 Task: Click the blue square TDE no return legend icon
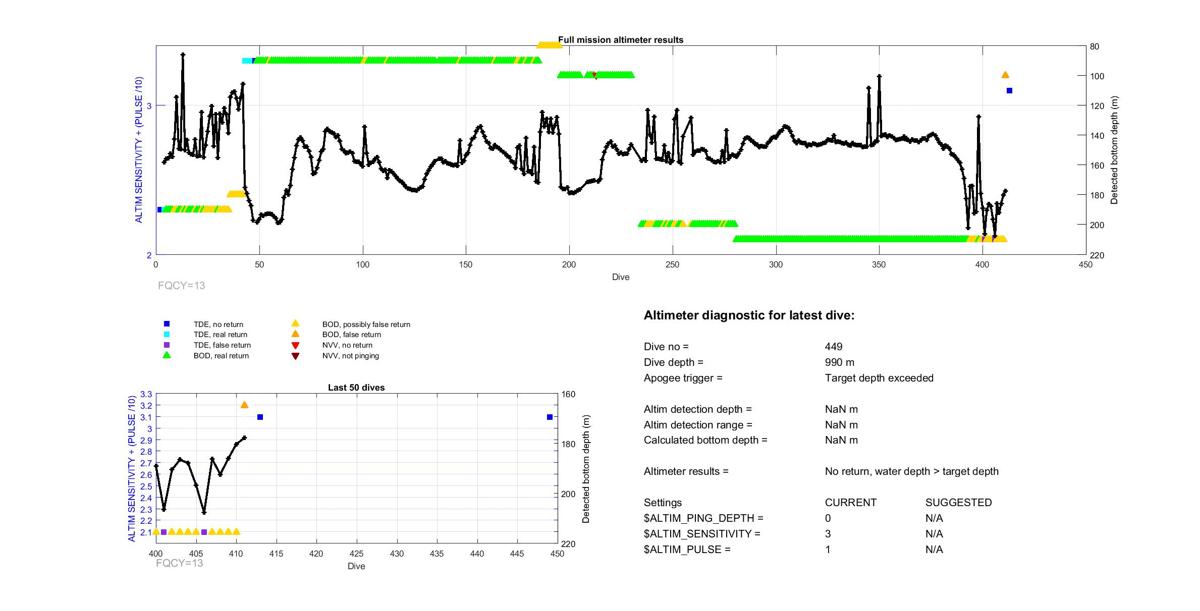coord(167,324)
